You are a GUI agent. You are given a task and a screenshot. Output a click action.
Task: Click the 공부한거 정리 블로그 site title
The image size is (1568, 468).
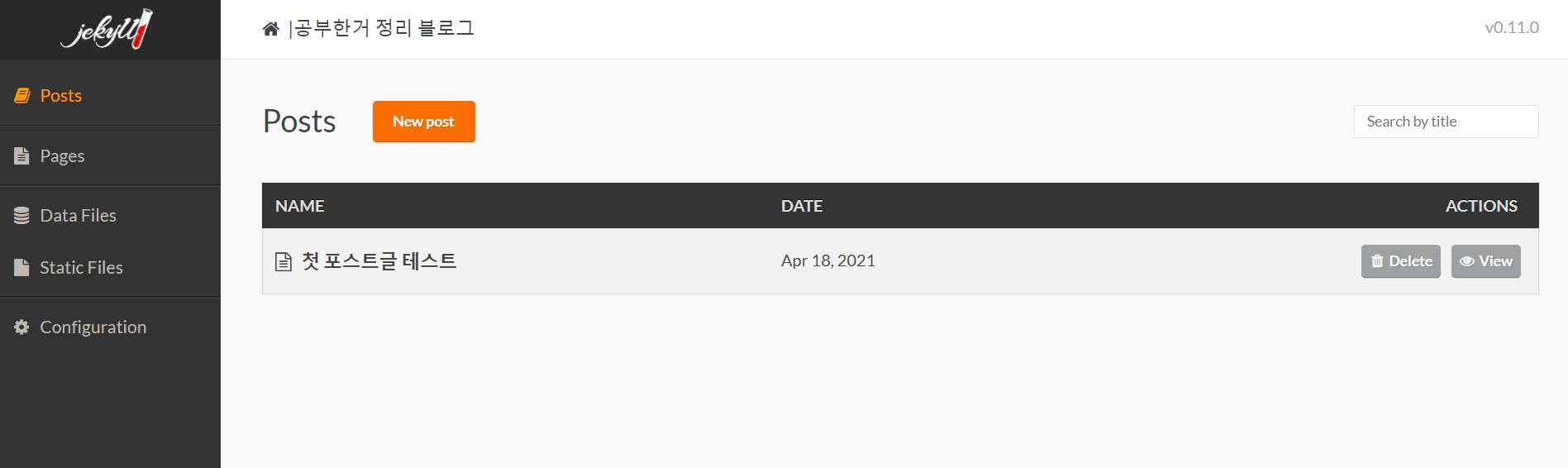[x=384, y=28]
